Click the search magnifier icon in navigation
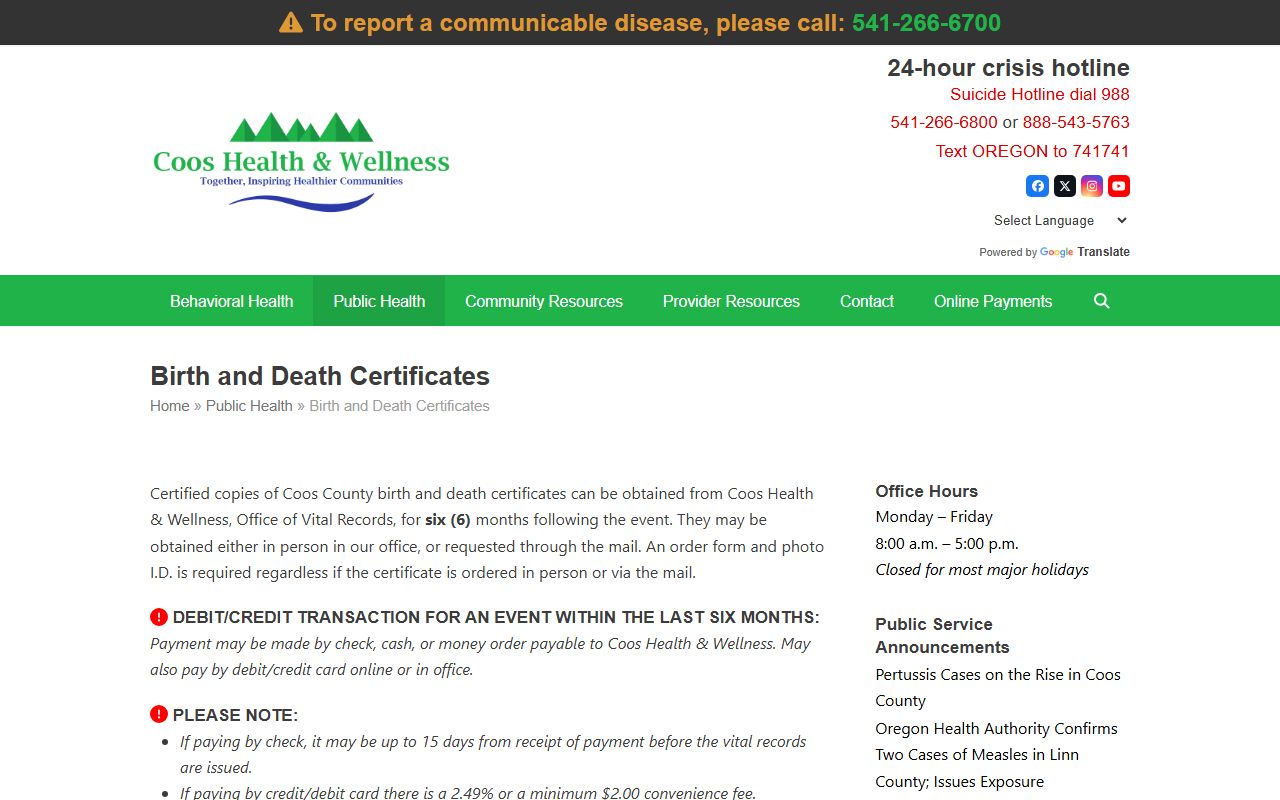Image resolution: width=1280 pixels, height=800 pixels. click(1102, 301)
